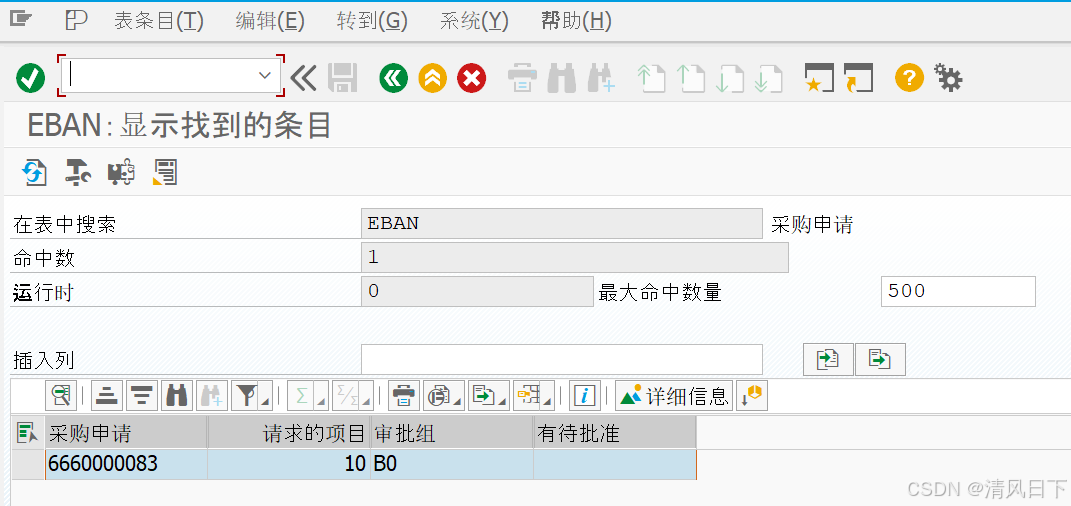Open the 转到(G) menu

pos(372,21)
